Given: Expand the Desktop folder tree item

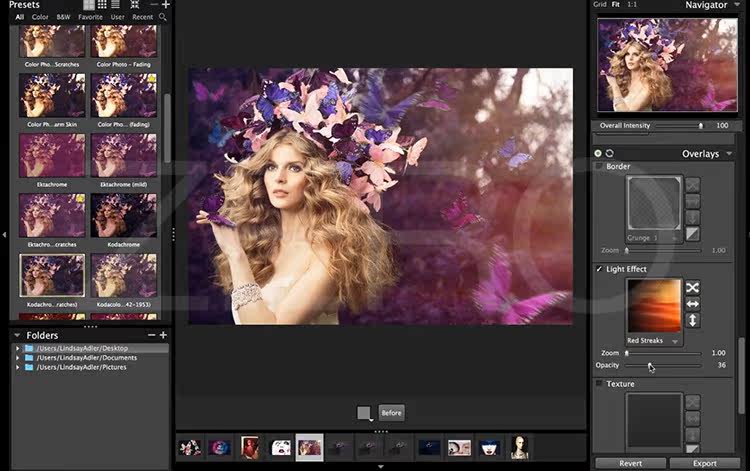Looking at the screenshot, I should pos(17,348).
